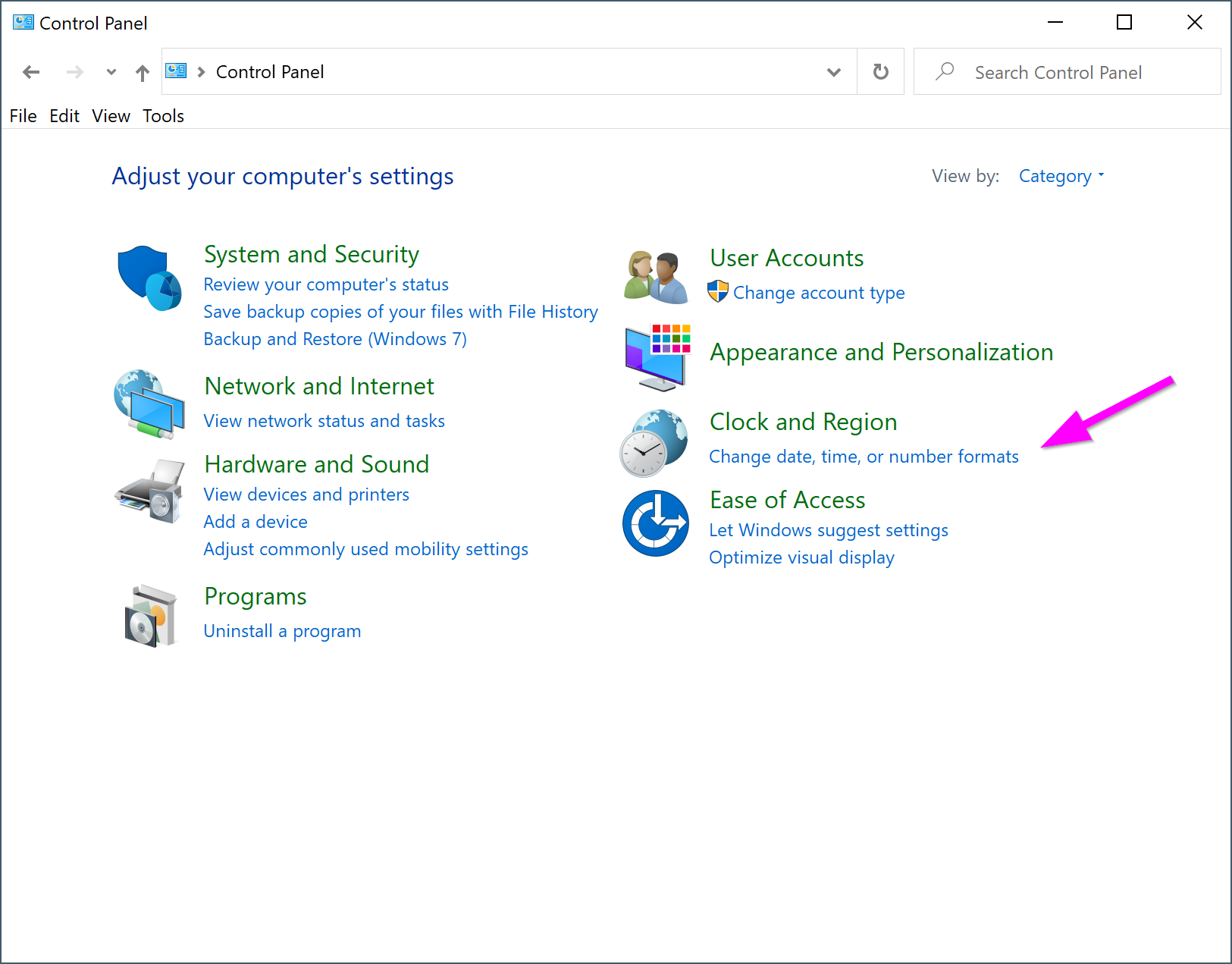Click Adjust commonly used mobility settings
This screenshot has width=1232, height=964.
365,549
